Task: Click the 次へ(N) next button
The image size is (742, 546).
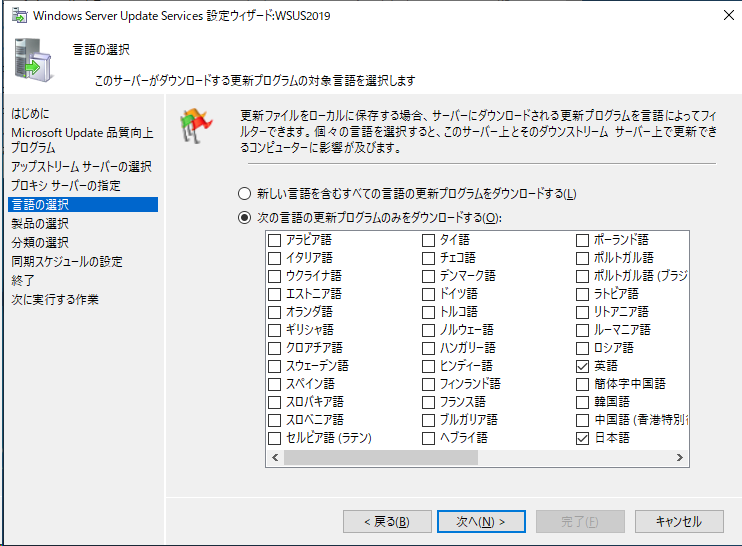Action: click(x=481, y=521)
